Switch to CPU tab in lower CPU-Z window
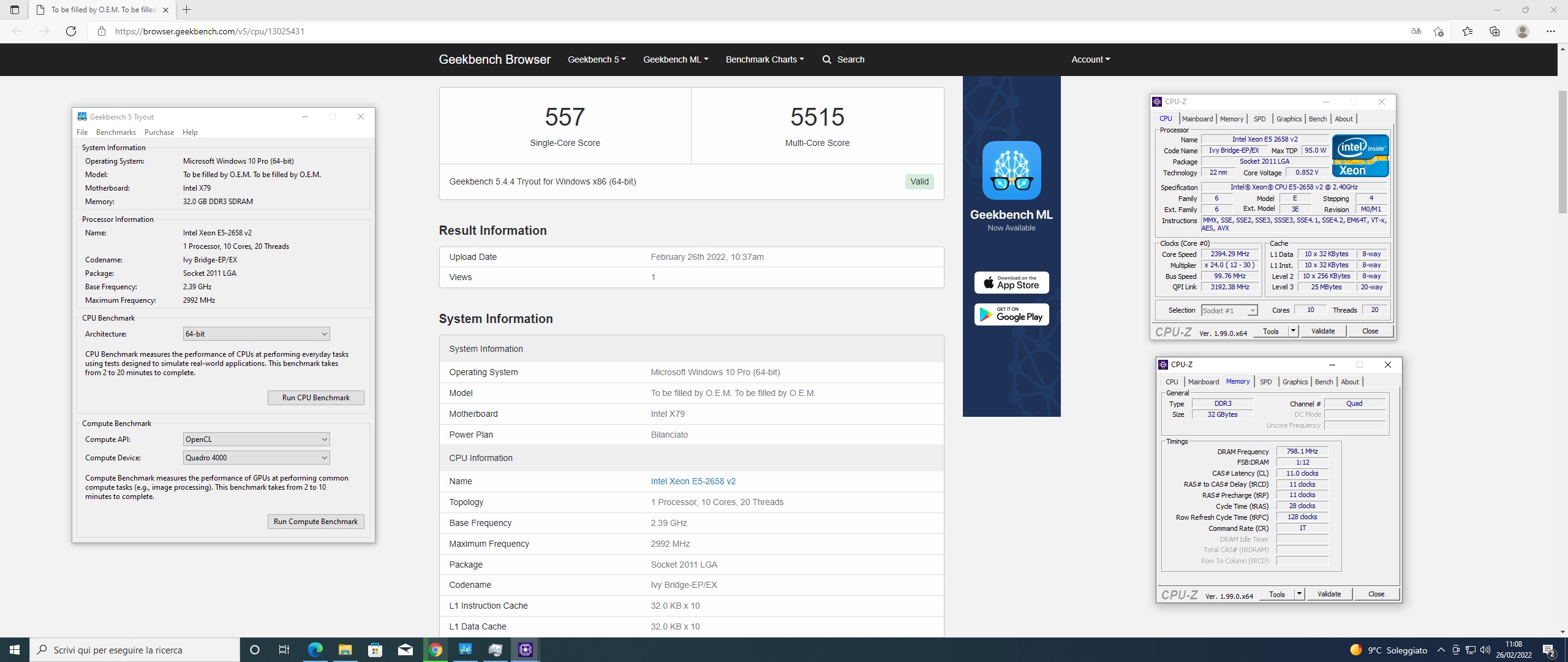This screenshot has height=662, width=1568. point(1172,382)
